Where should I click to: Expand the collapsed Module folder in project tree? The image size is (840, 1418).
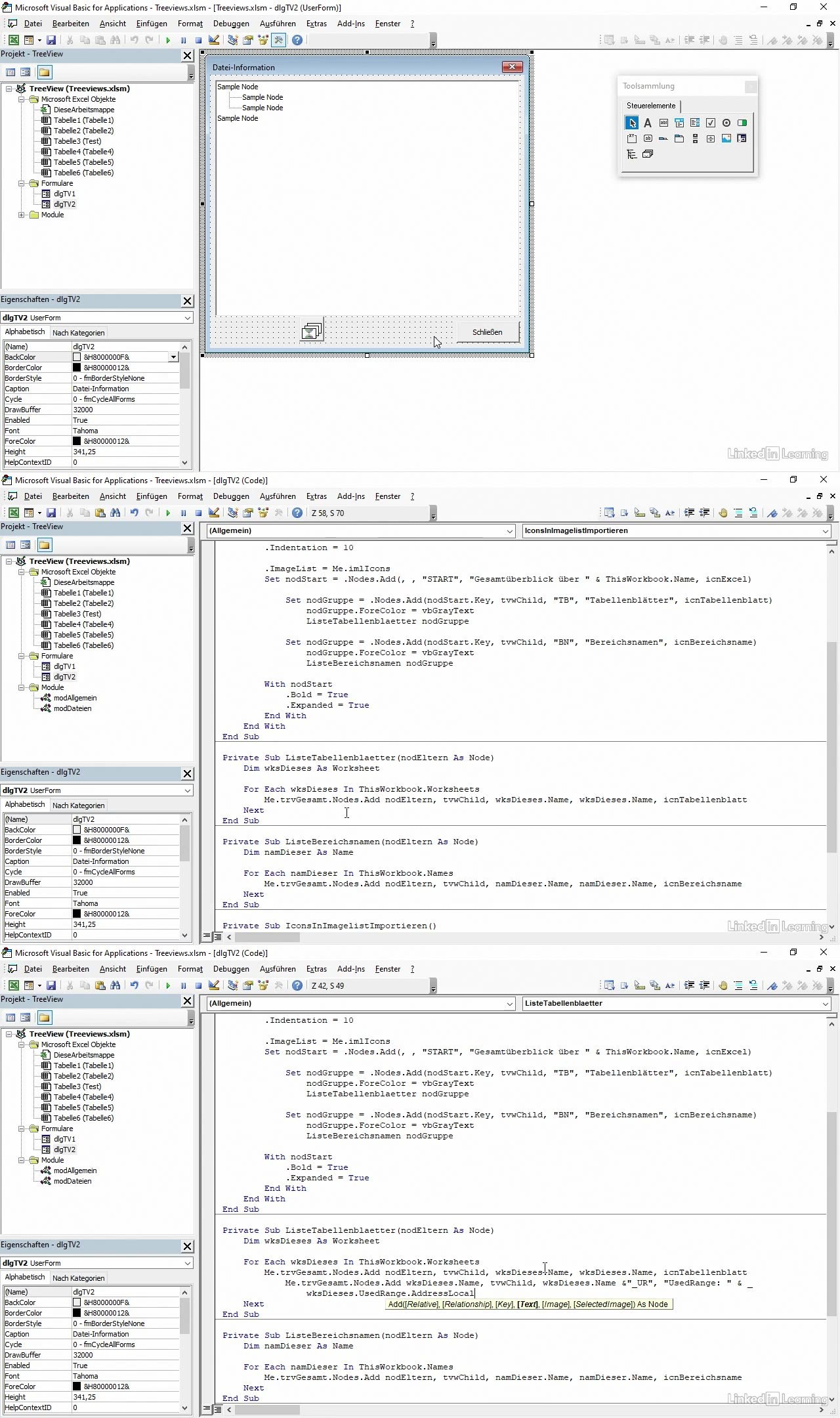[x=22, y=215]
